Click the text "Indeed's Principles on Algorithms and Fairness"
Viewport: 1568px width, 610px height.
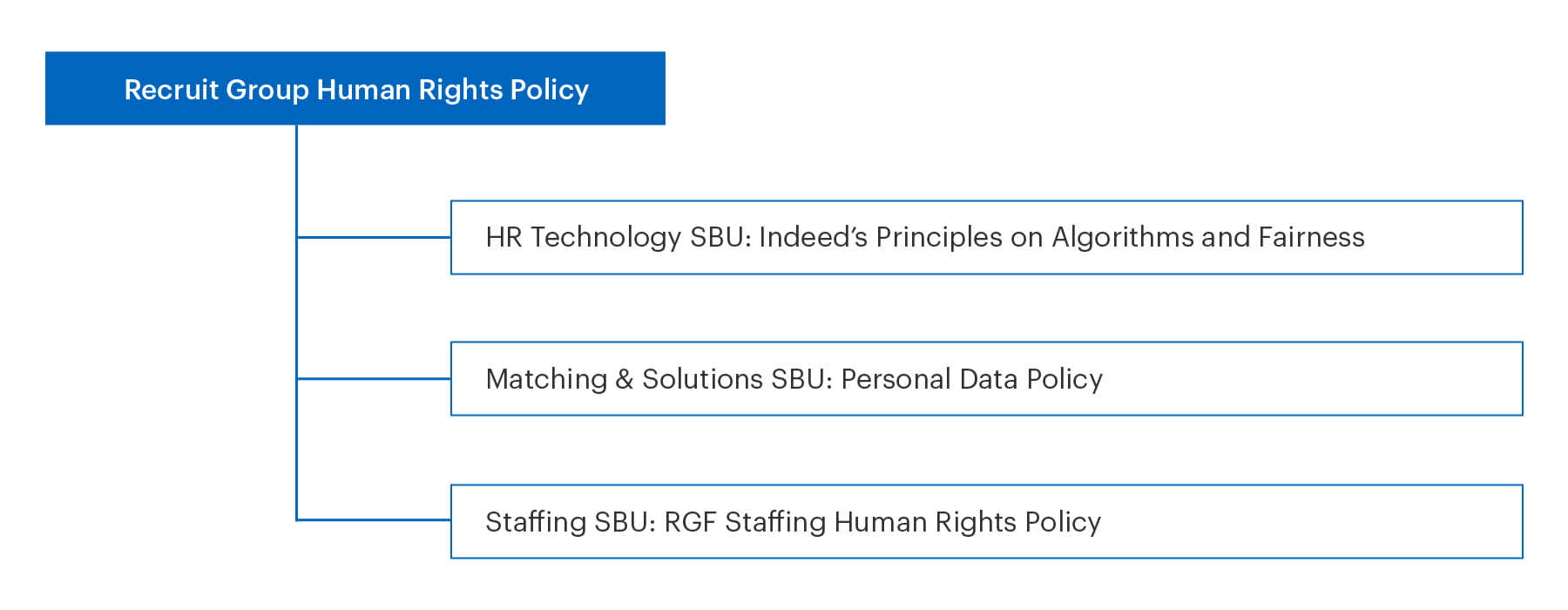[x=1061, y=237]
